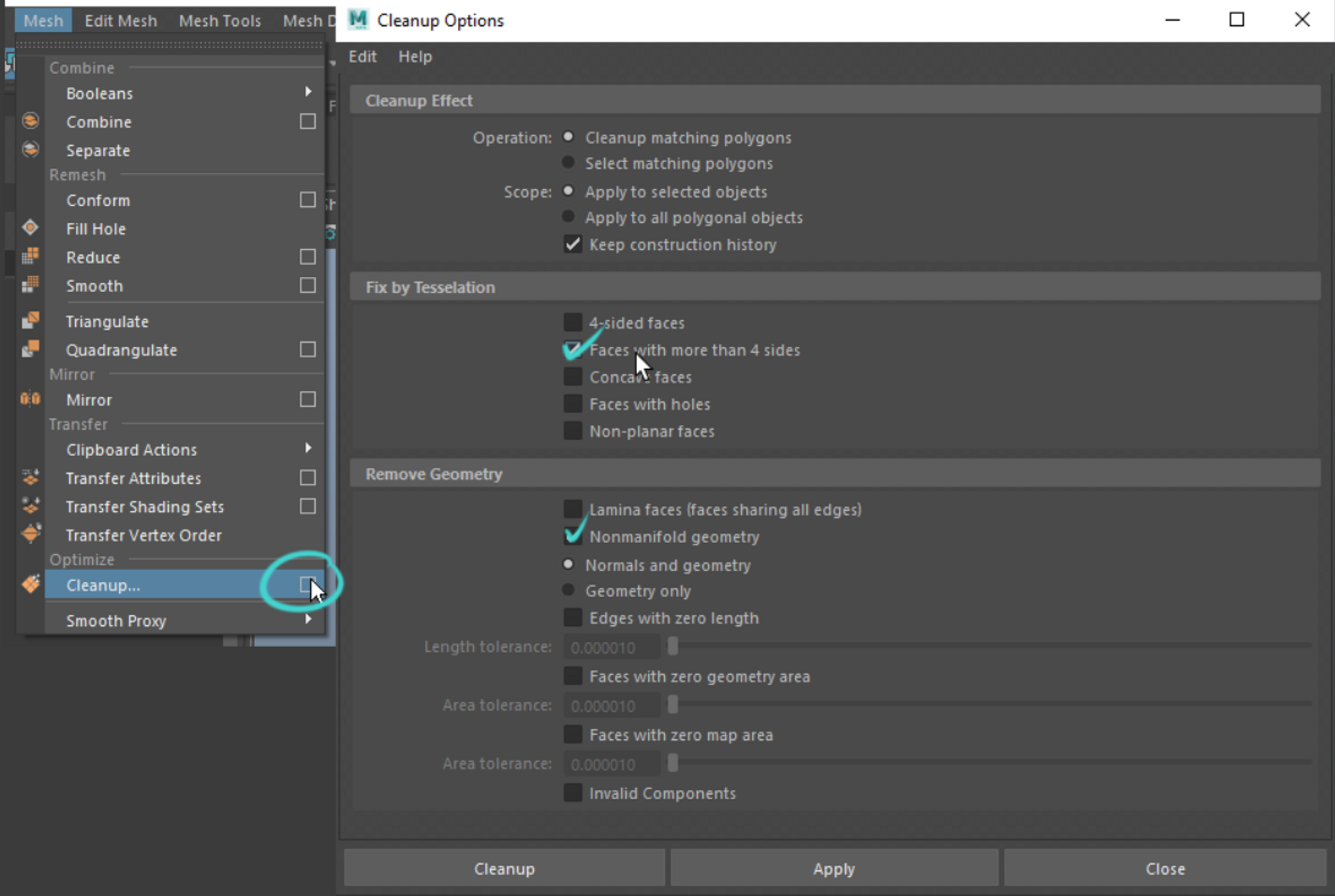Viewport: 1335px width, 896px height.
Task: Collapse the Cleanup Effect section
Action: pyautogui.click(x=834, y=100)
